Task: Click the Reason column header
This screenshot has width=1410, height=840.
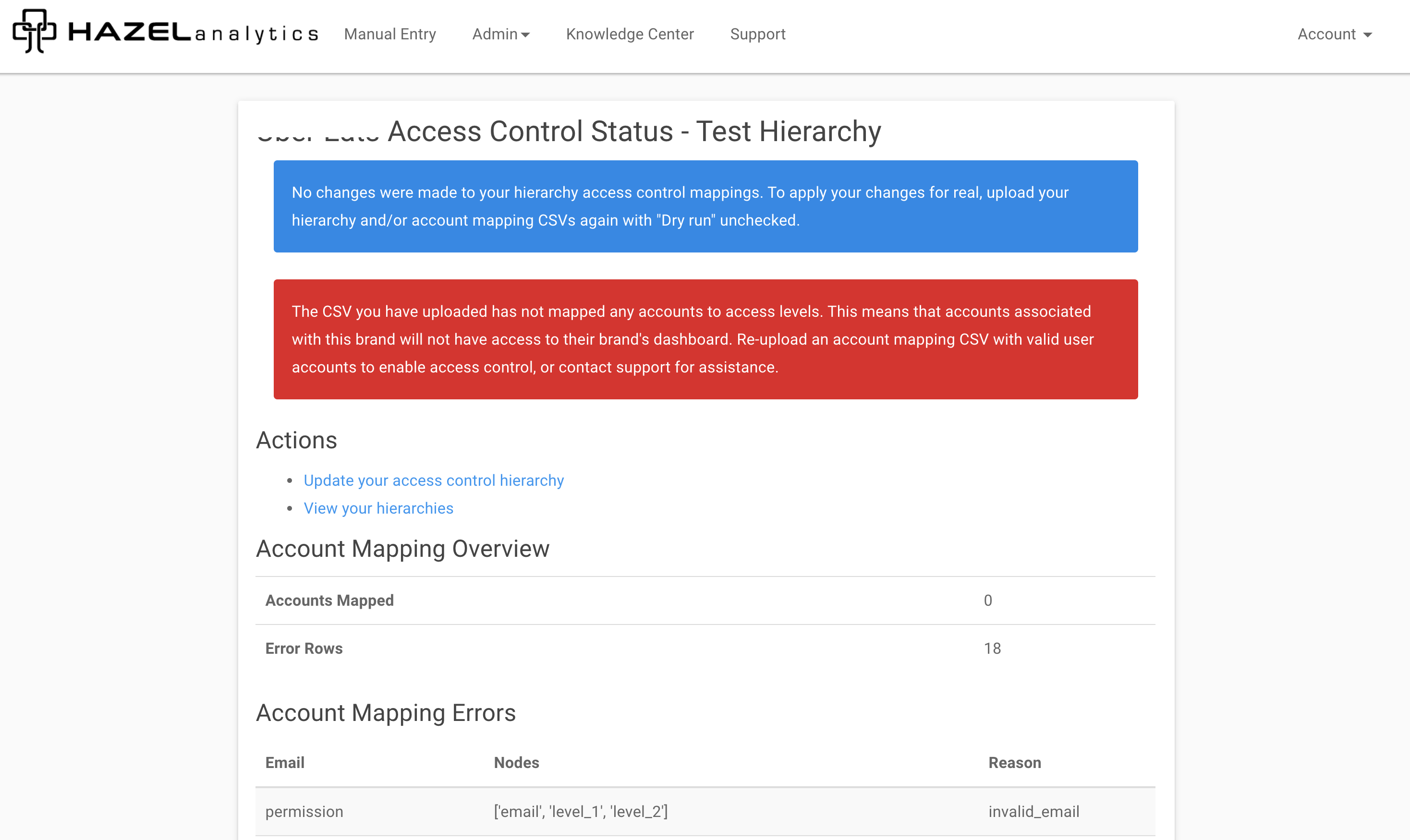Action: (x=1015, y=762)
